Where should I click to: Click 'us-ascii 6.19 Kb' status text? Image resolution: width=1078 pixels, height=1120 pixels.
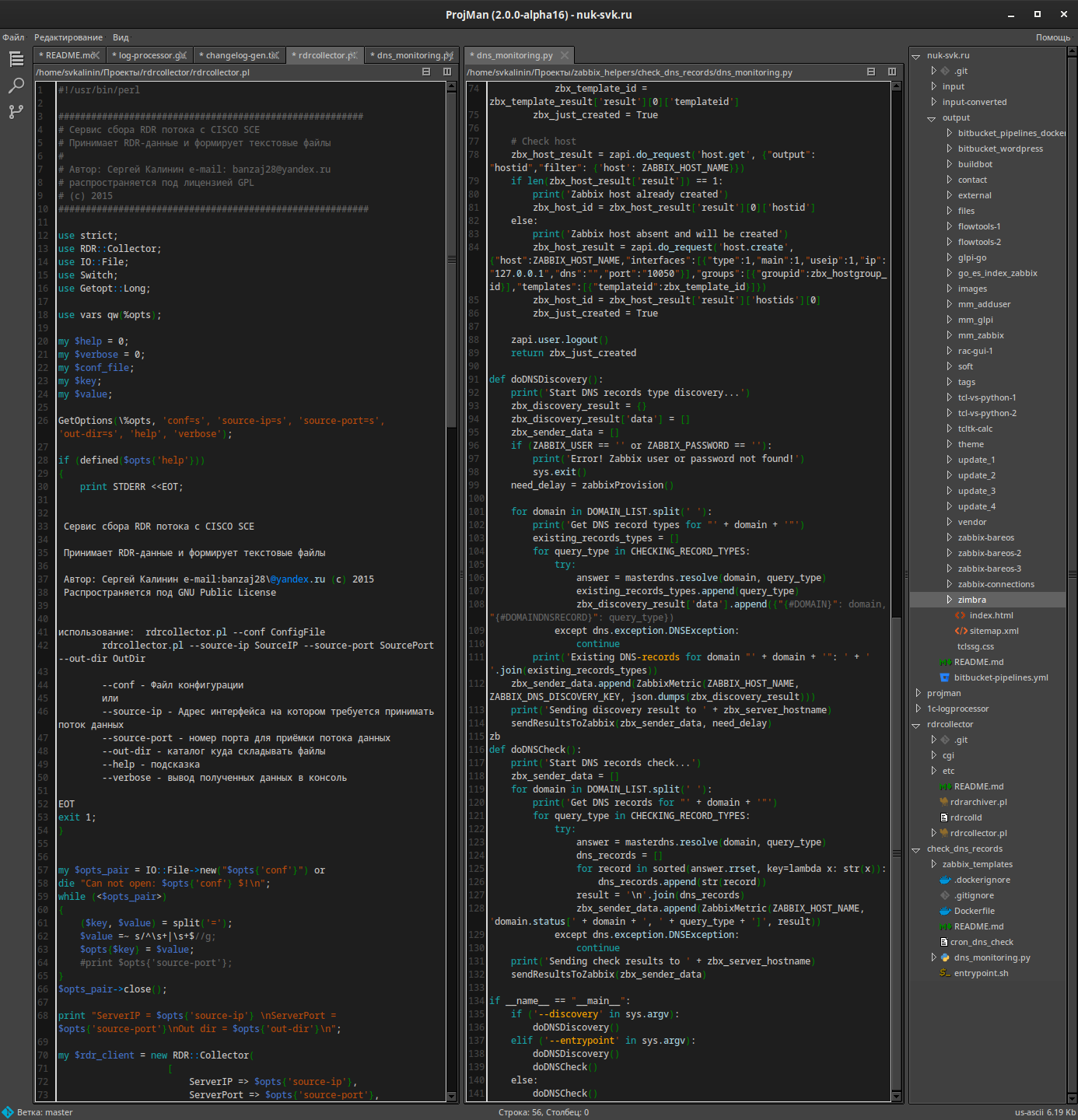pos(1045,1112)
